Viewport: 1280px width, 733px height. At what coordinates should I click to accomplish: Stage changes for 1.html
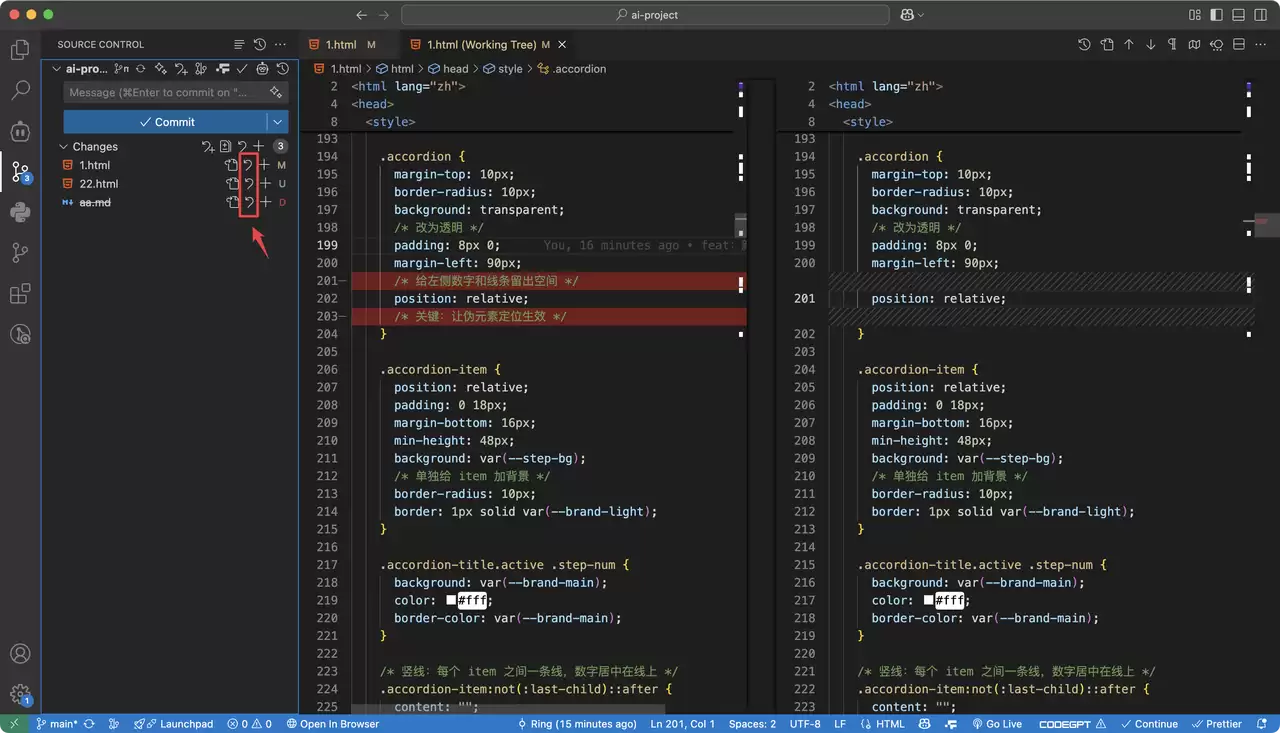click(265, 165)
